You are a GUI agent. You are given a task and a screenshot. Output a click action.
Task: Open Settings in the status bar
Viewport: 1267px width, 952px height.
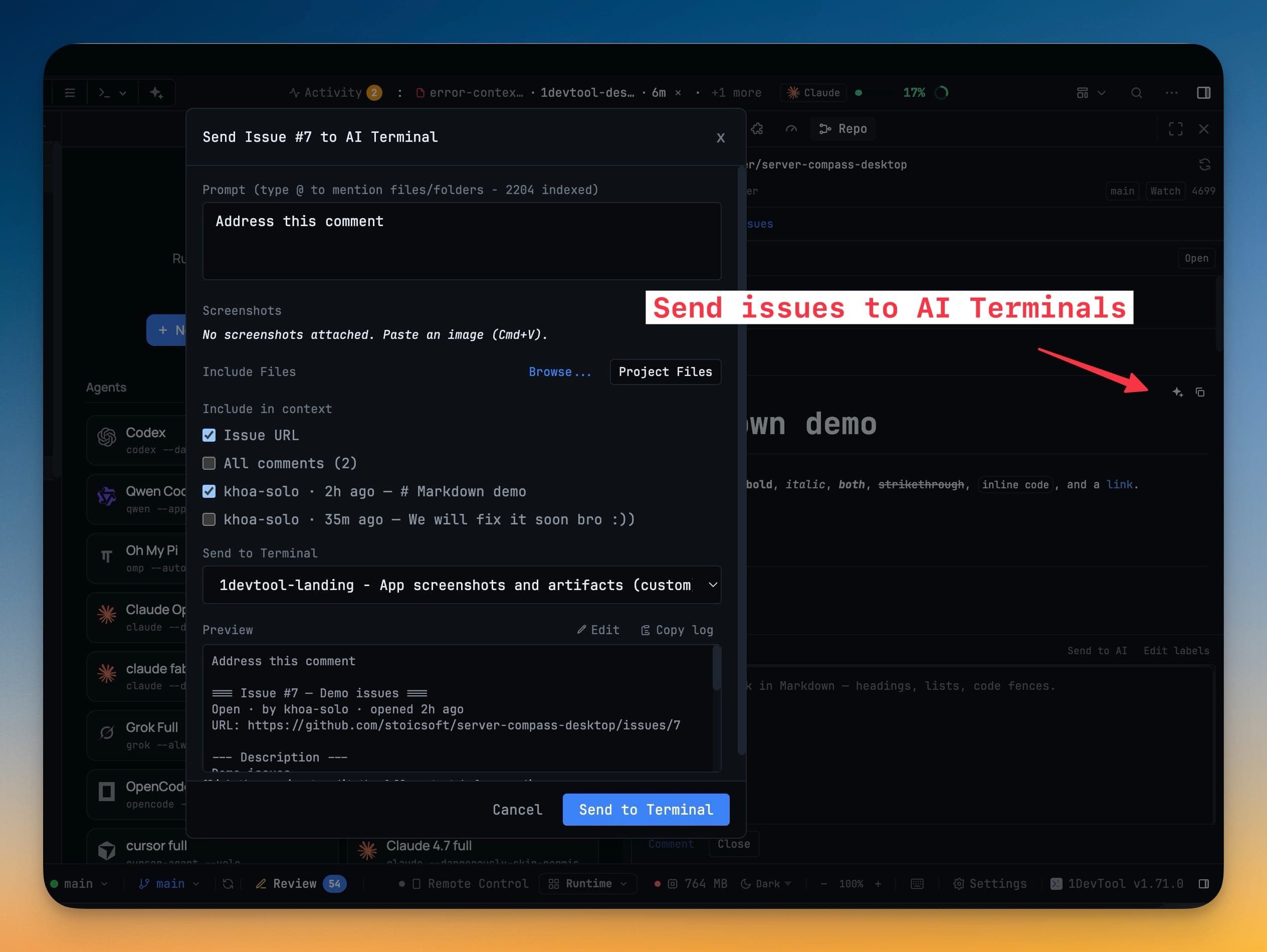pyautogui.click(x=990, y=884)
